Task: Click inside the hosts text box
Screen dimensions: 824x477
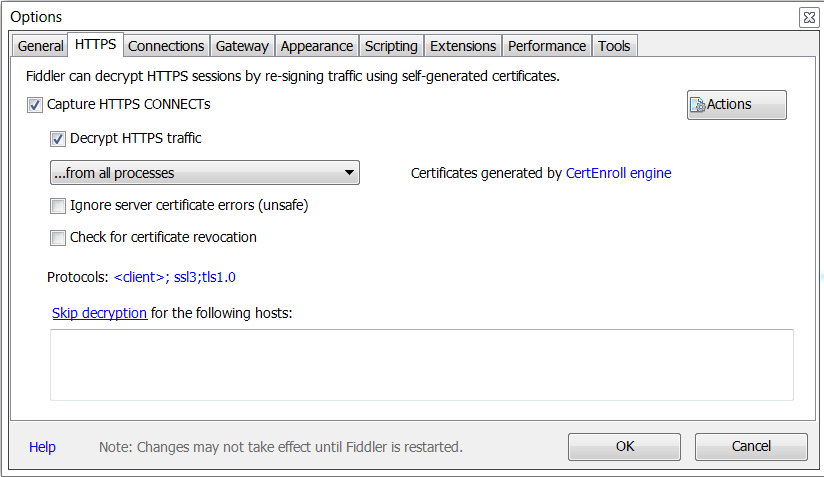Action: (x=421, y=365)
